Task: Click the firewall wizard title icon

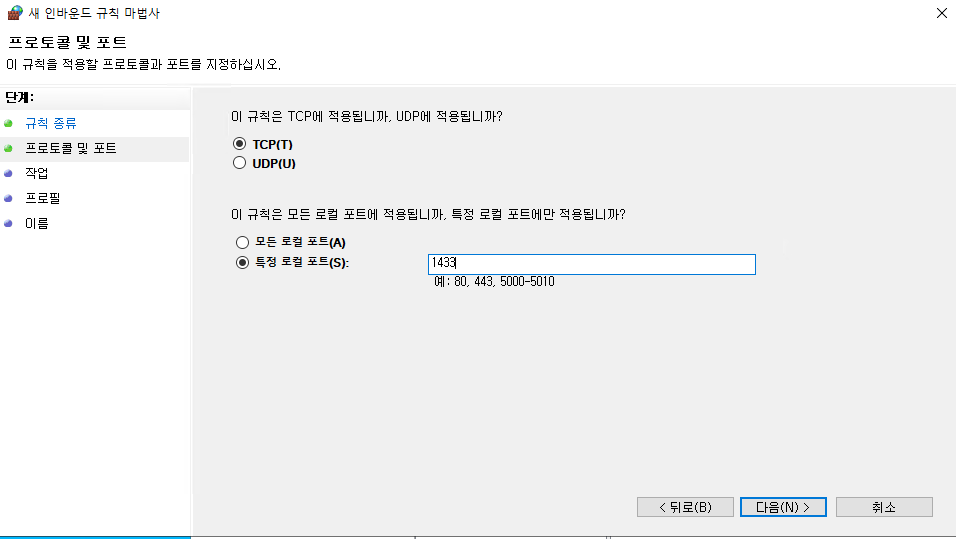Action: click(15, 13)
